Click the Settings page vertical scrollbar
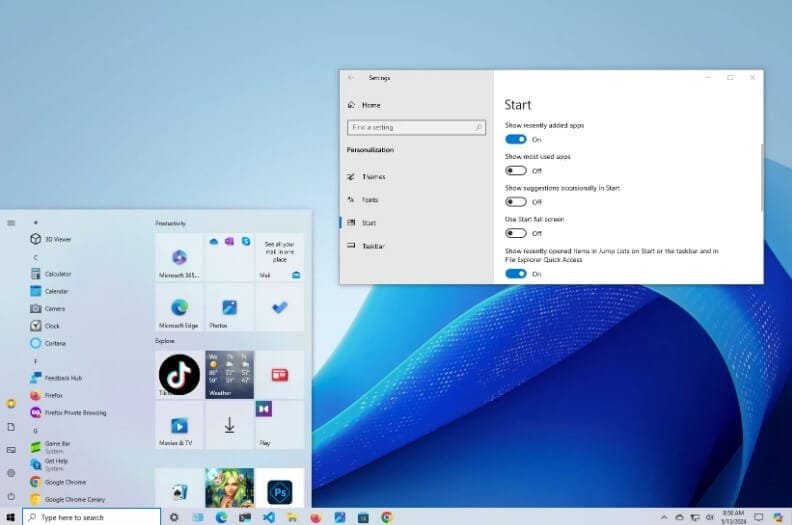 coord(761,175)
